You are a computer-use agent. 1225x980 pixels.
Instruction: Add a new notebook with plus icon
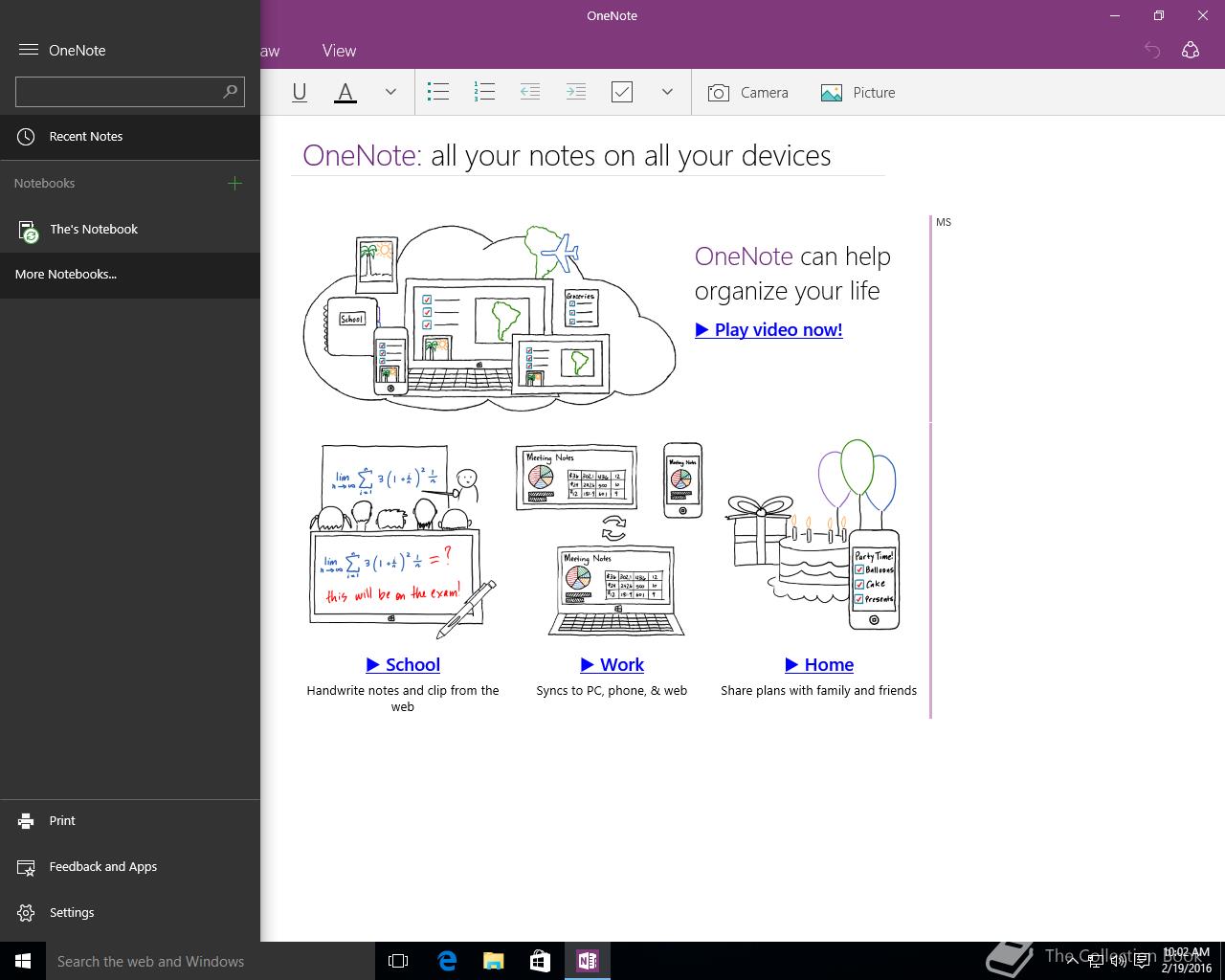point(234,183)
